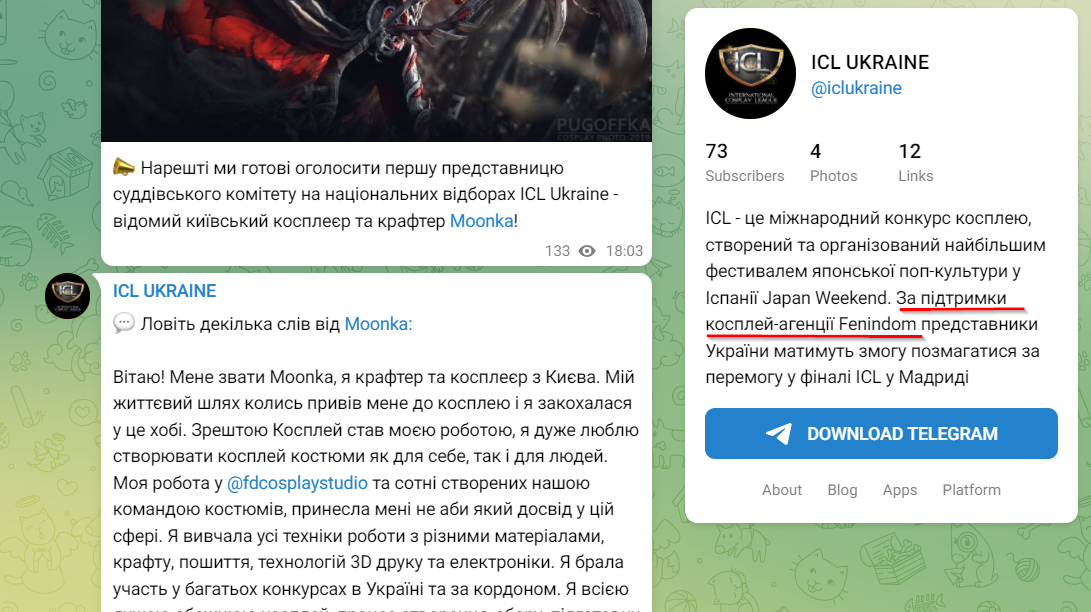Select the Subscribers count

[x=744, y=163]
